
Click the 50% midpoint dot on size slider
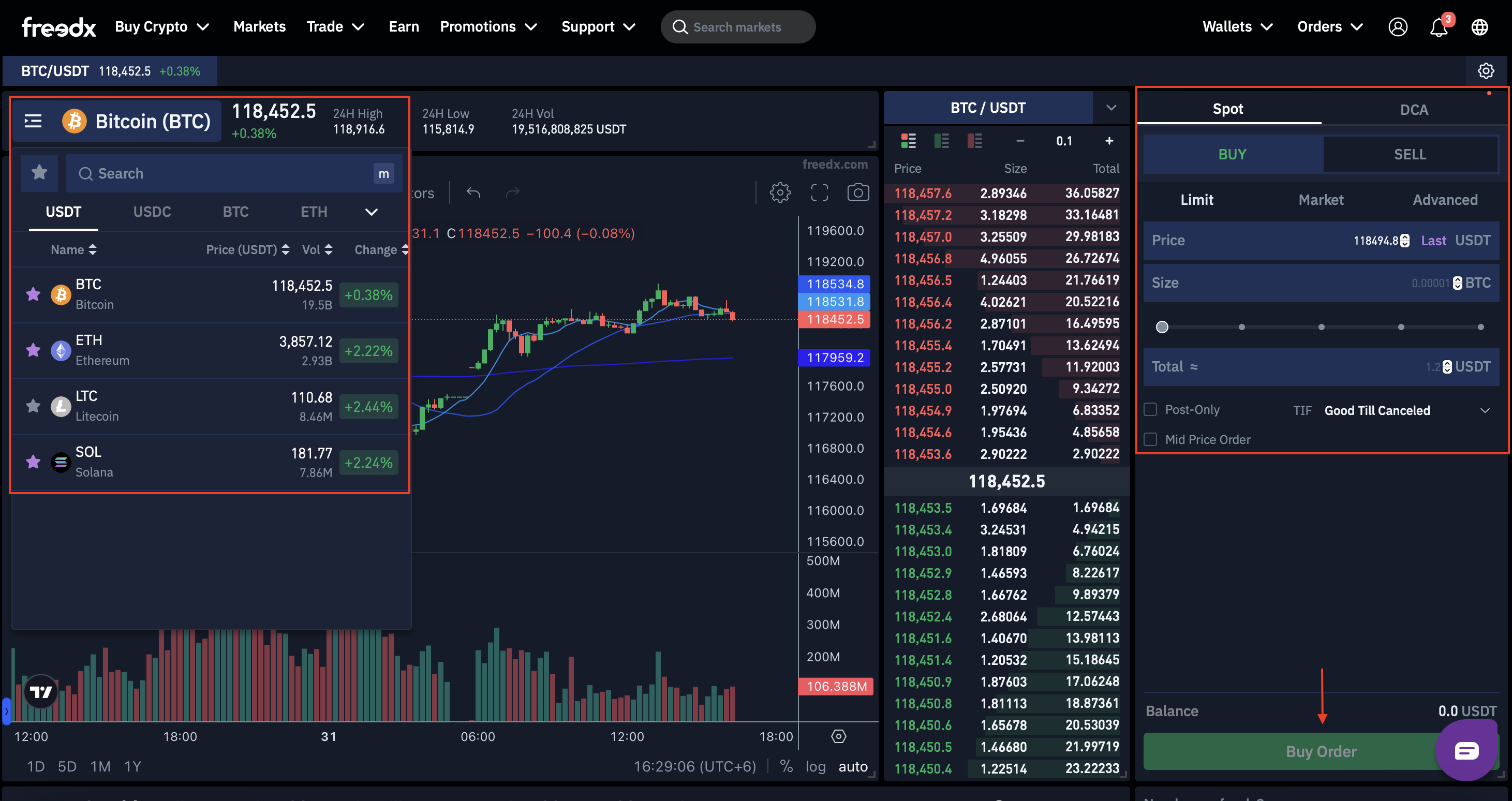click(1321, 327)
